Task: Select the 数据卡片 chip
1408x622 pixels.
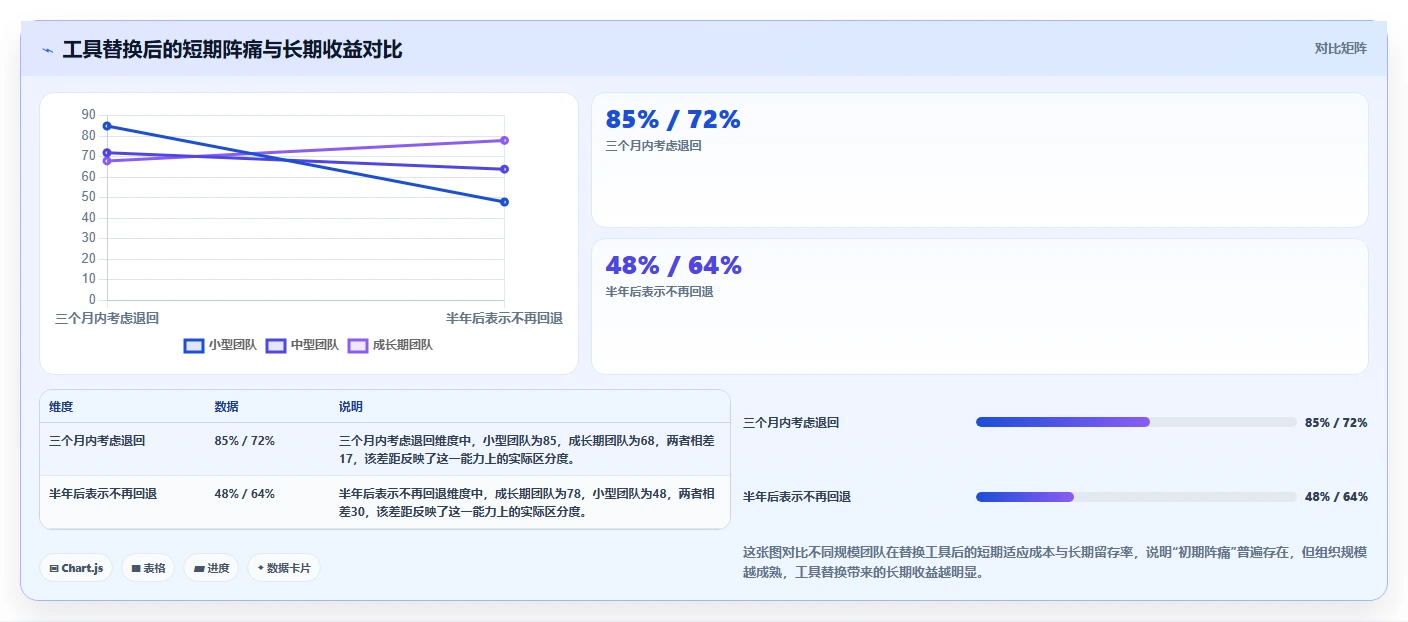Action: (x=284, y=568)
